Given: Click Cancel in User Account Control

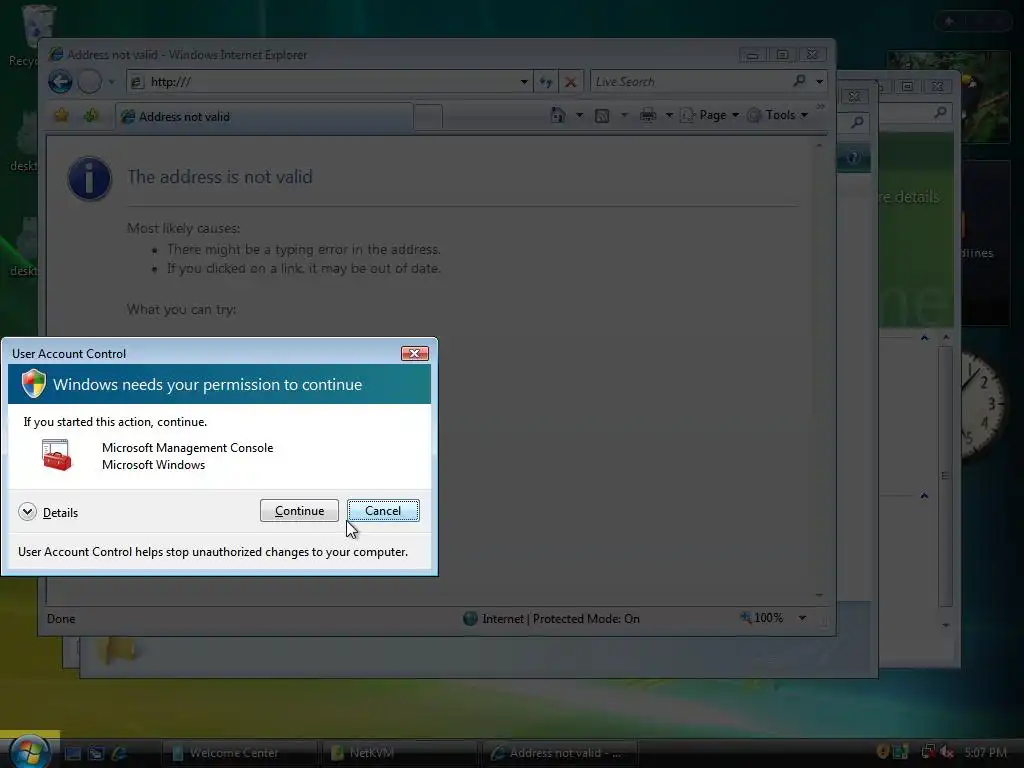Looking at the screenshot, I should click(x=383, y=511).
